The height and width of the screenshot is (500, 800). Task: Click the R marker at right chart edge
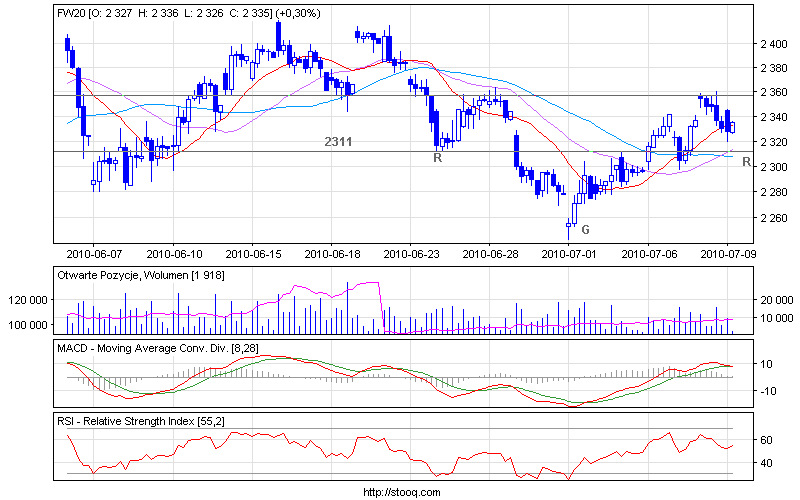pyautogui.click(x=746, y=161)
